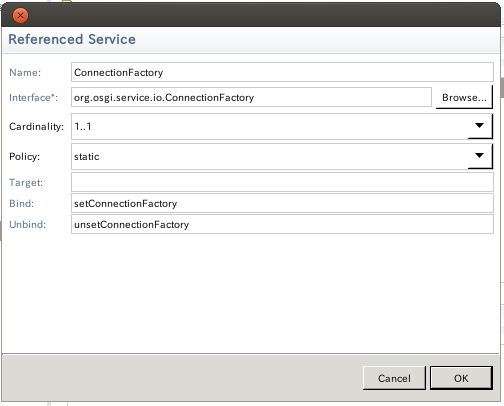Click the Target label link
This screenshot has width=504, height=406.
pos(26,182)
